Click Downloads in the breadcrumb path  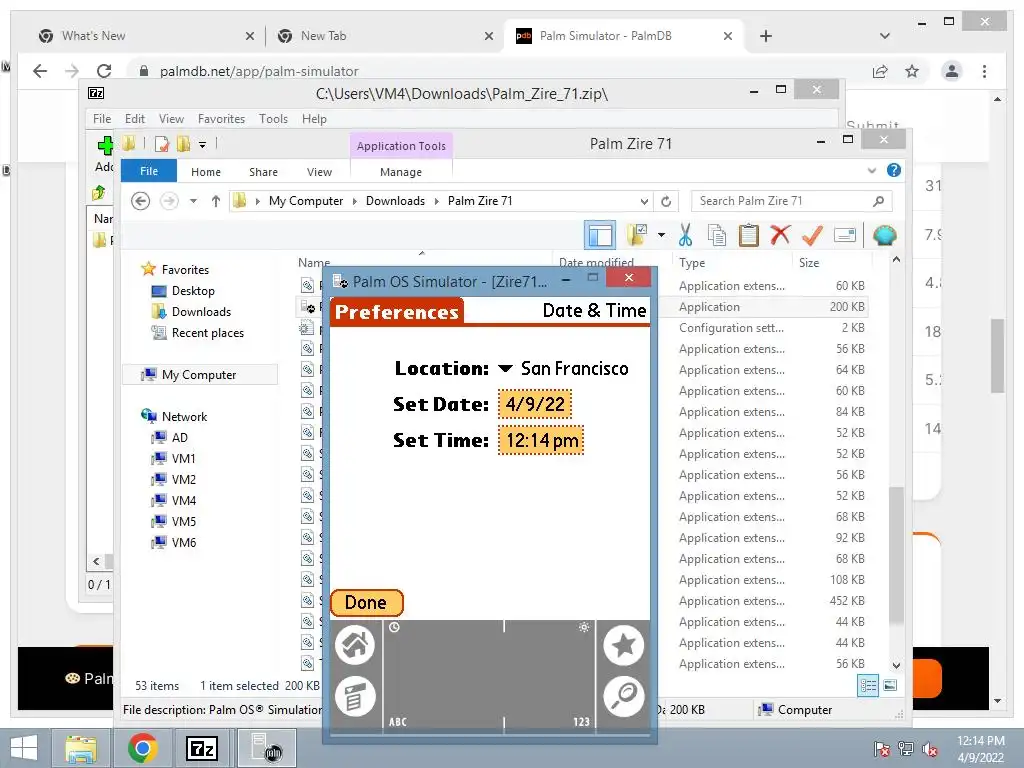(395, 201)
